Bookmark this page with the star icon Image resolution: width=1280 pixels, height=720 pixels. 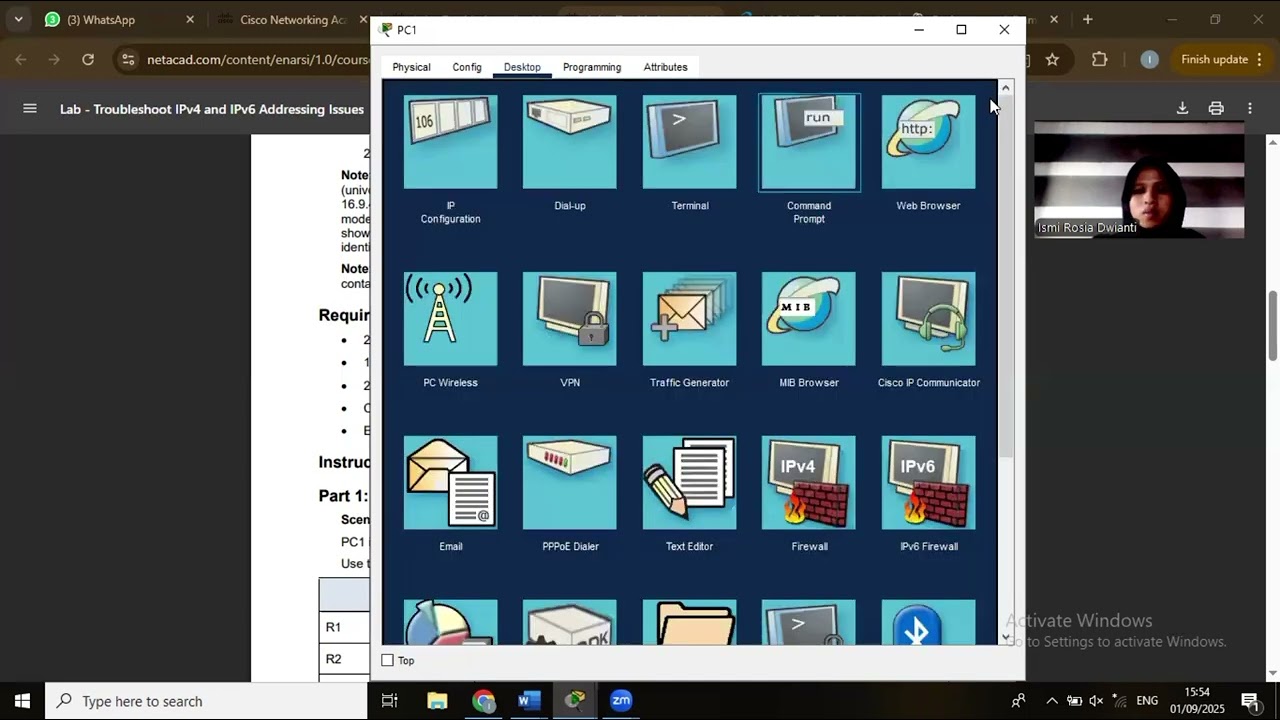(x=1052, y=59)
